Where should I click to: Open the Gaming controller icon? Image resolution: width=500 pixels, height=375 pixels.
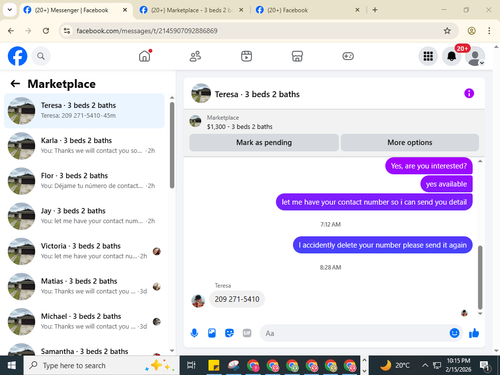(x=348, y=56)
